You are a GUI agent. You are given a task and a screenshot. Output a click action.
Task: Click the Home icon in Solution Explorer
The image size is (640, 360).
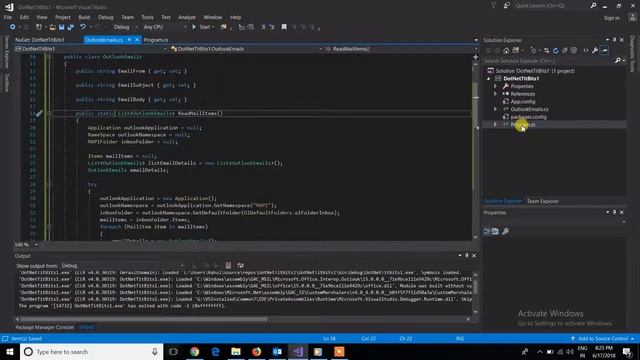pyautogui.click(x=506, y=51)
